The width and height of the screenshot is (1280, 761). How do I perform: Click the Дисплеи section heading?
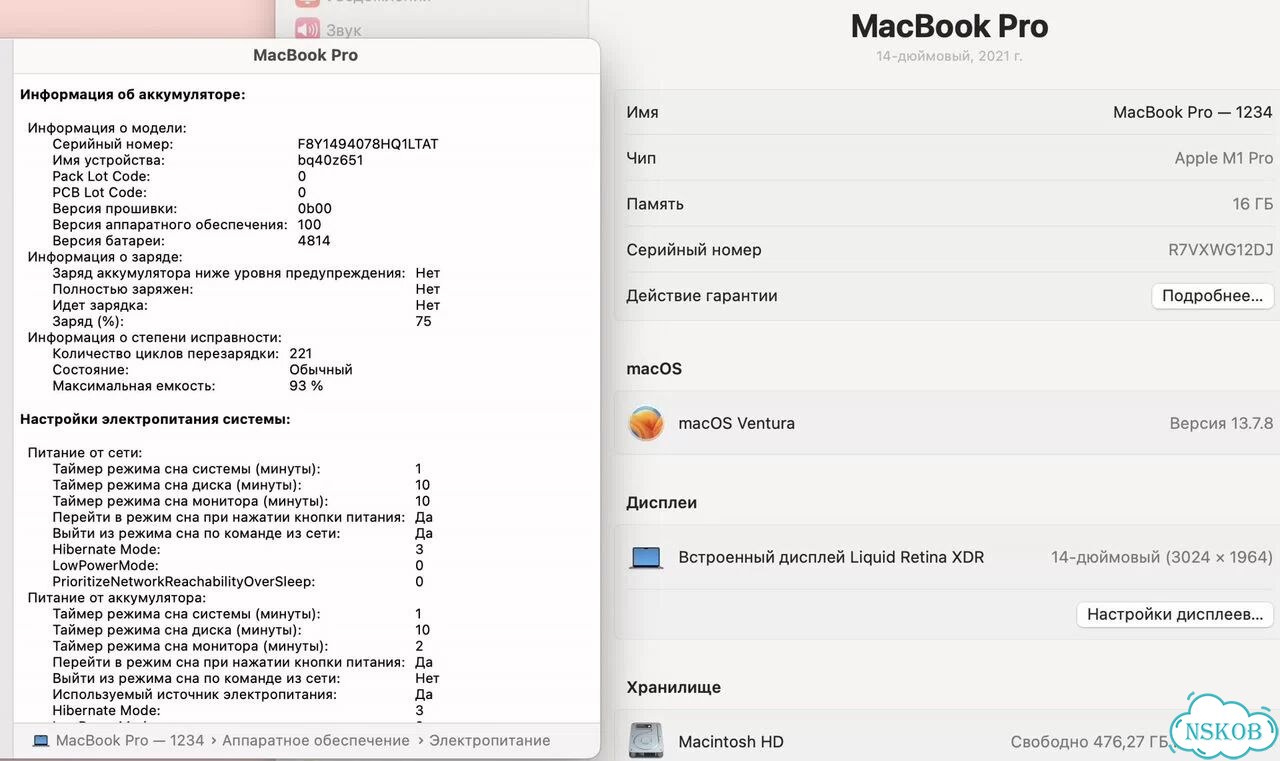click(x=662, y=503)
